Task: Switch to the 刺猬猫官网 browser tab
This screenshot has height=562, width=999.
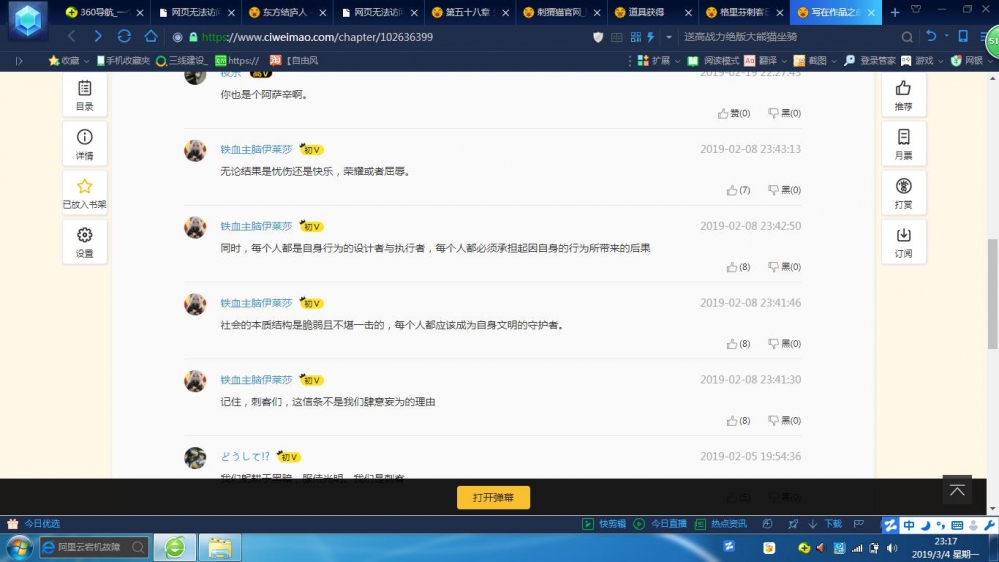Action: pyautogui.click(x=561, y=12)
